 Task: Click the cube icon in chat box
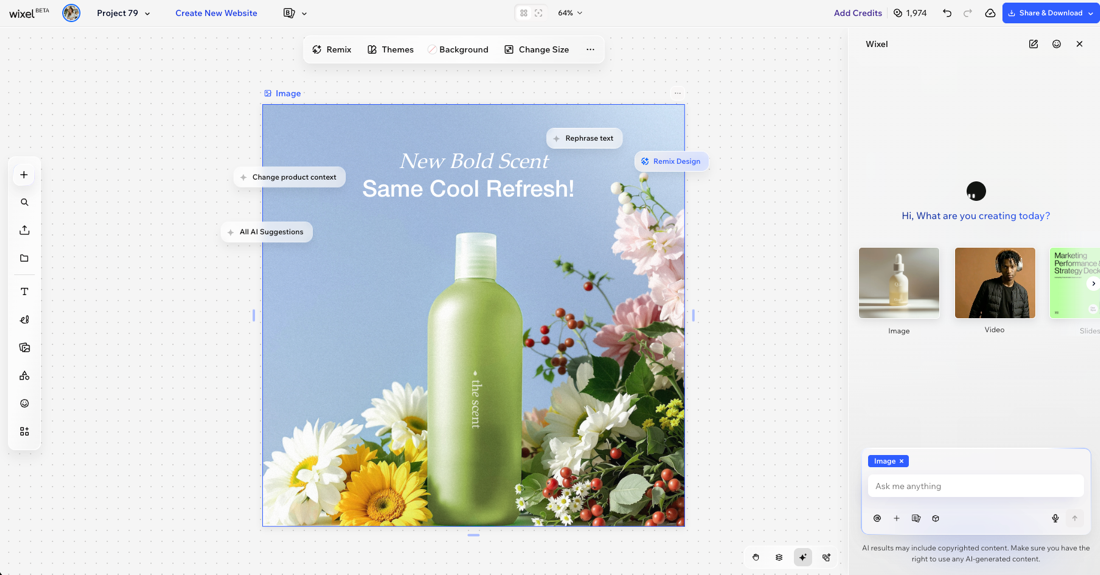tap(935, 518)
